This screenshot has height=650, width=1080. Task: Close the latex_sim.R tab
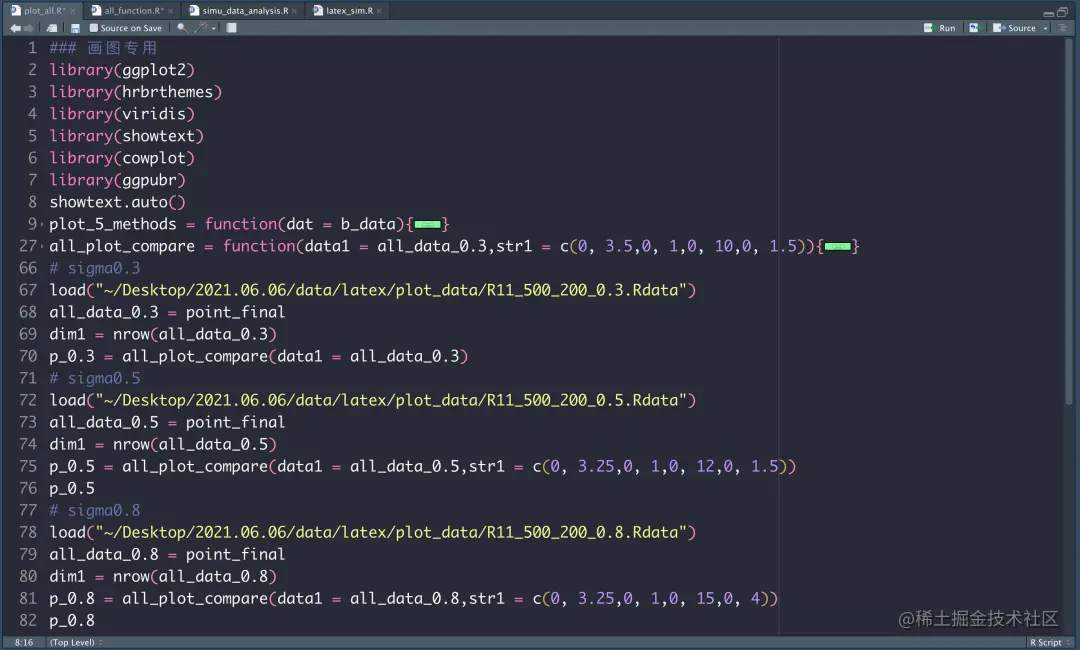point(380,11)
